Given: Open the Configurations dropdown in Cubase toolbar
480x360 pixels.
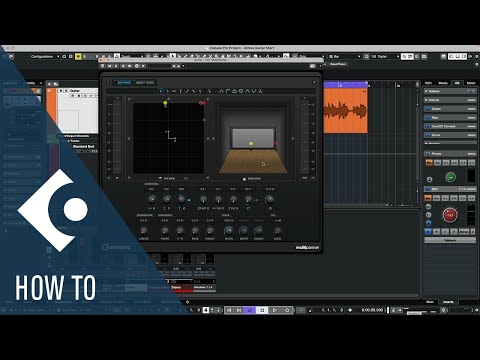Looking at the screenshot, I should pos(45,57).
